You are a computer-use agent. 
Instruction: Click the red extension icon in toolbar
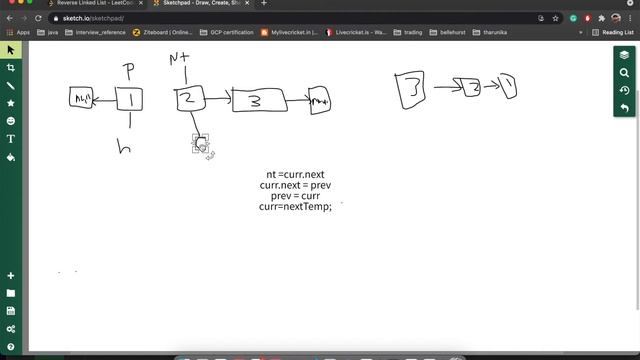pos(587,18)
